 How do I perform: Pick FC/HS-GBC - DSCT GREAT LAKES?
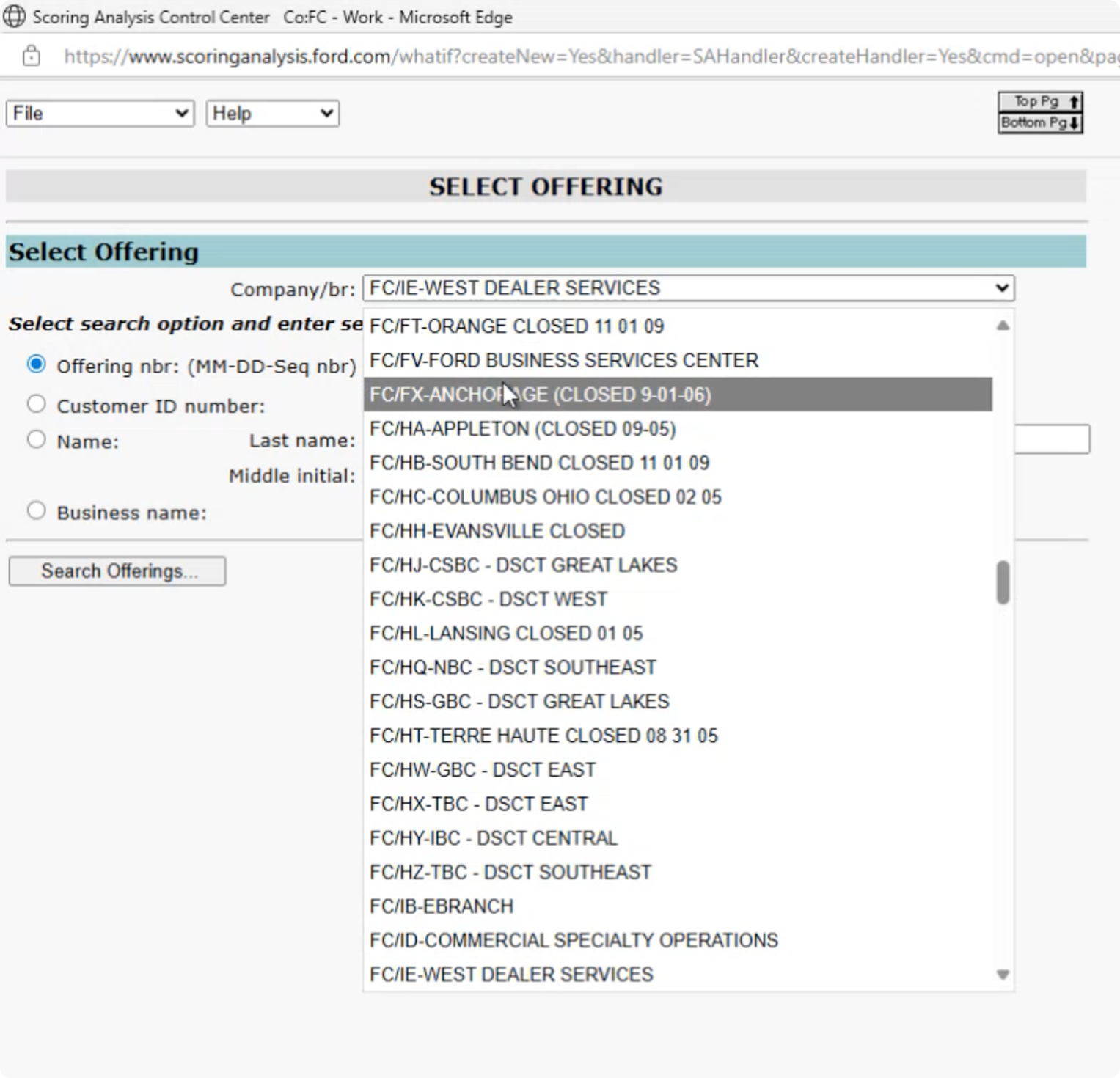click(678, 701)
